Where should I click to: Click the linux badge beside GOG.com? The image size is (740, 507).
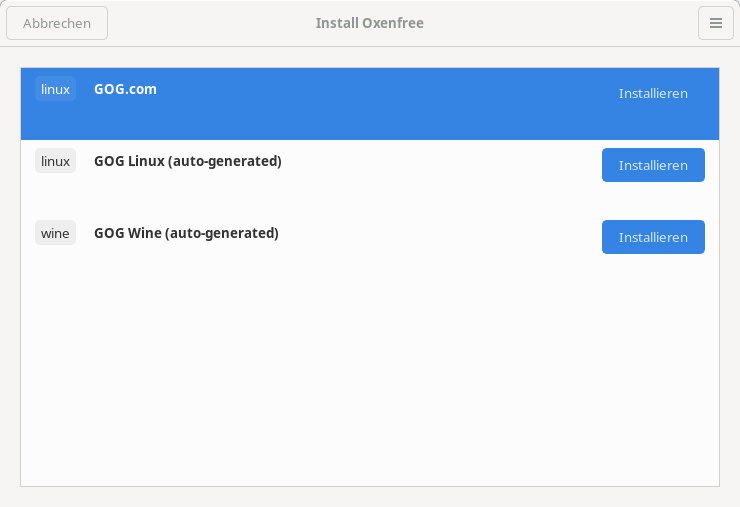[55, 89]
